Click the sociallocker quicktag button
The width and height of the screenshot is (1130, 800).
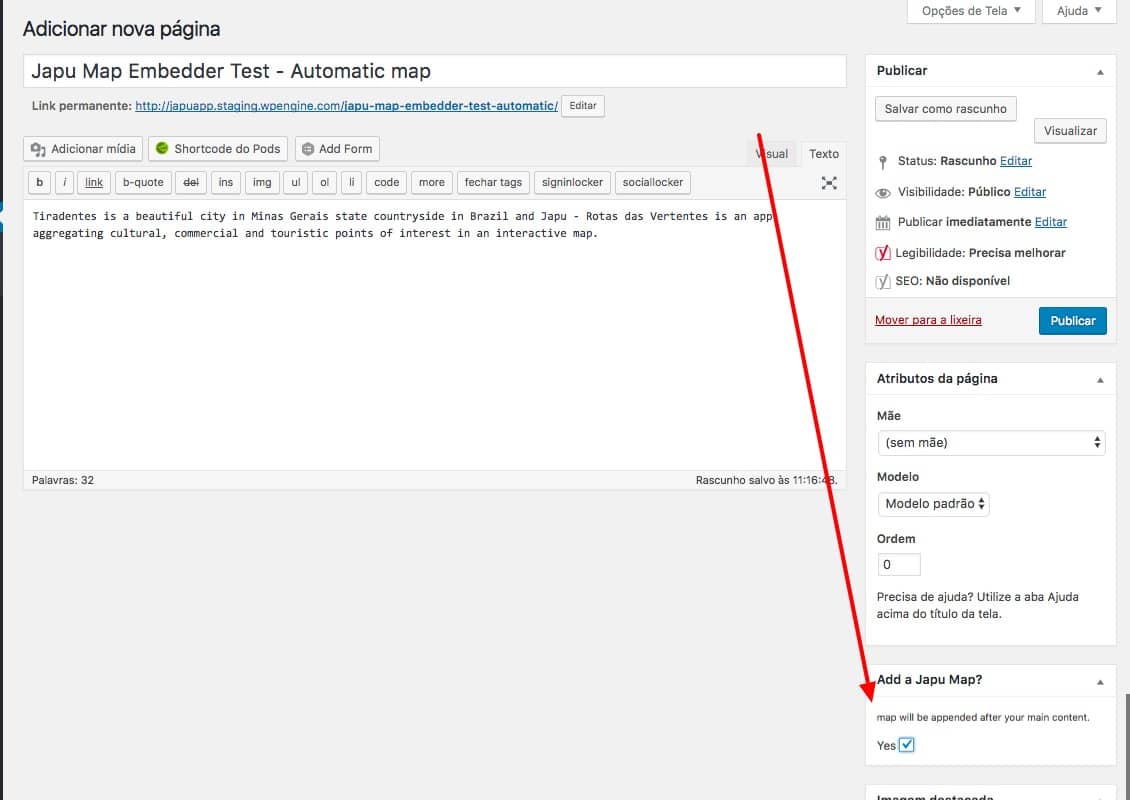point(653,182)
